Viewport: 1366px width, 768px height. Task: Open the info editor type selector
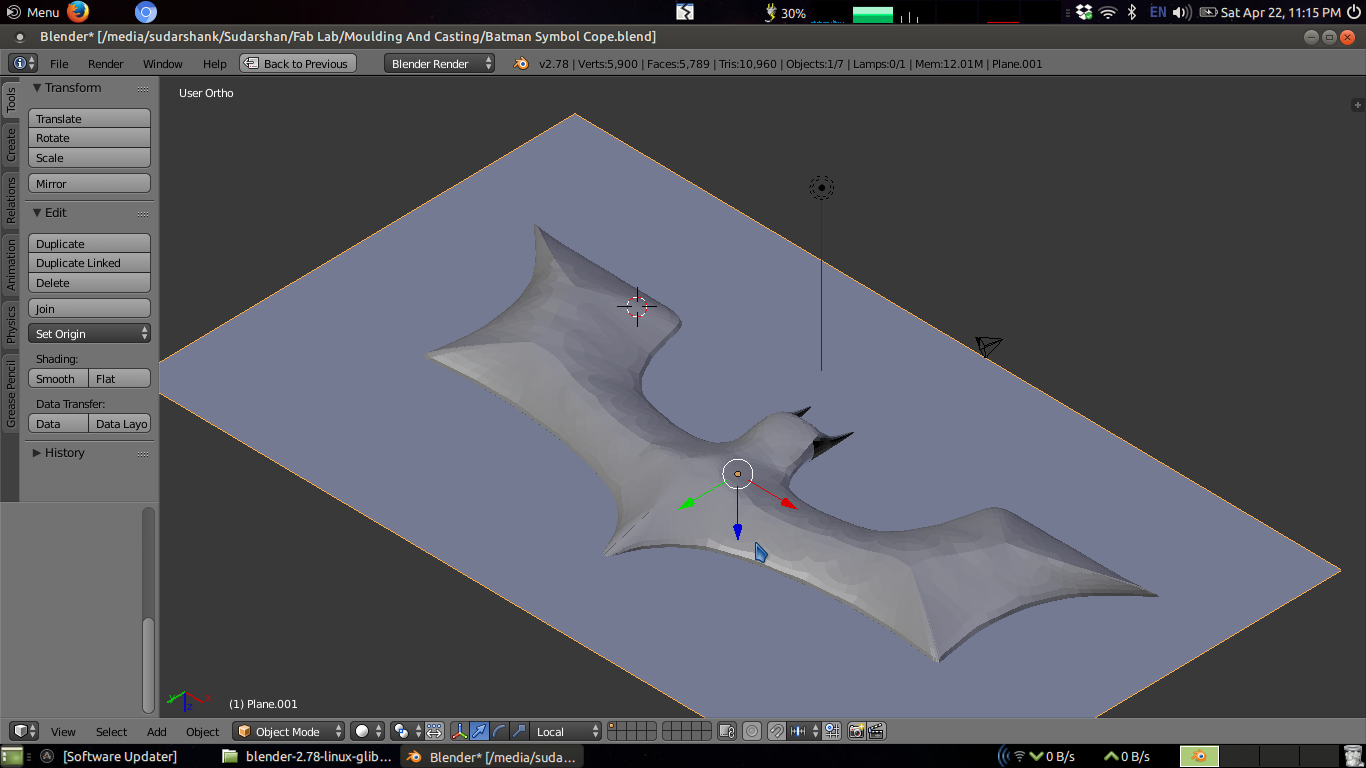[x=23, y=63]
